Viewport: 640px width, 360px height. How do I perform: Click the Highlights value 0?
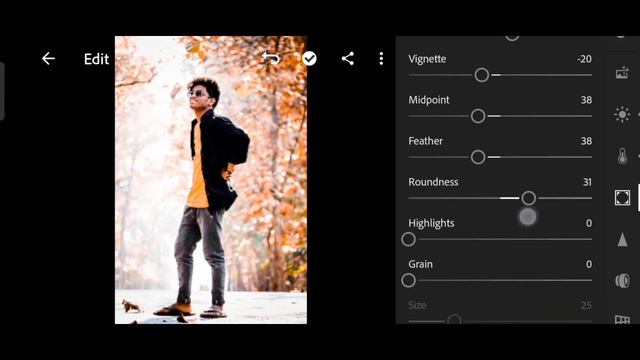[589, 223]
